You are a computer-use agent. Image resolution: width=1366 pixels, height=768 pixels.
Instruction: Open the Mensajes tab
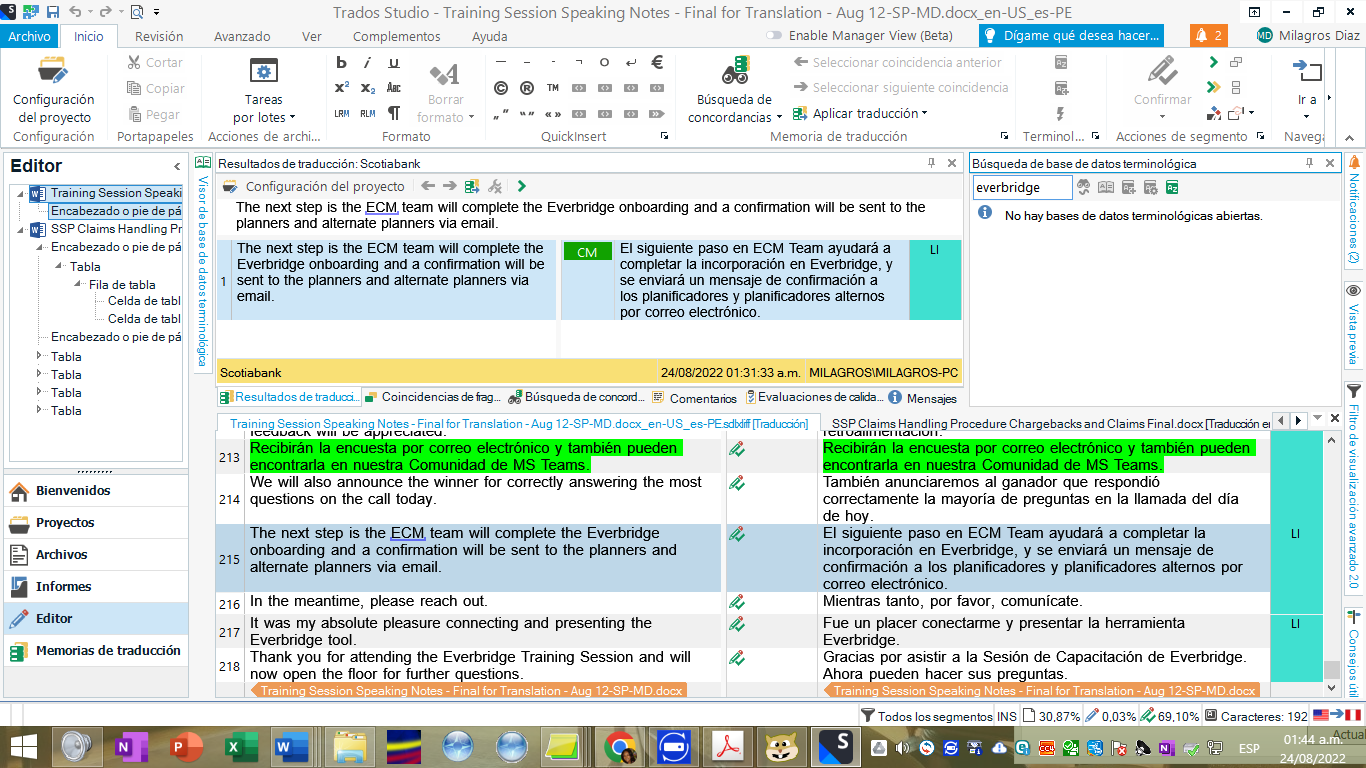(922, 398)
